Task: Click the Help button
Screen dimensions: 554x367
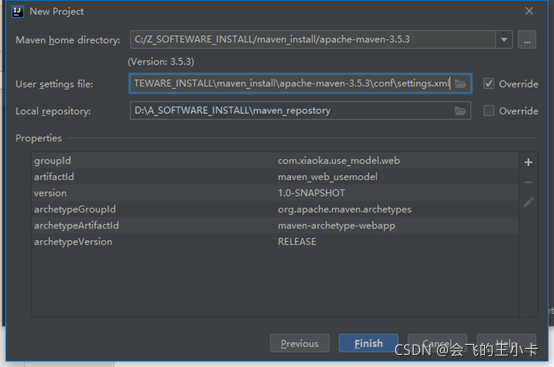Action: point(506,343)
